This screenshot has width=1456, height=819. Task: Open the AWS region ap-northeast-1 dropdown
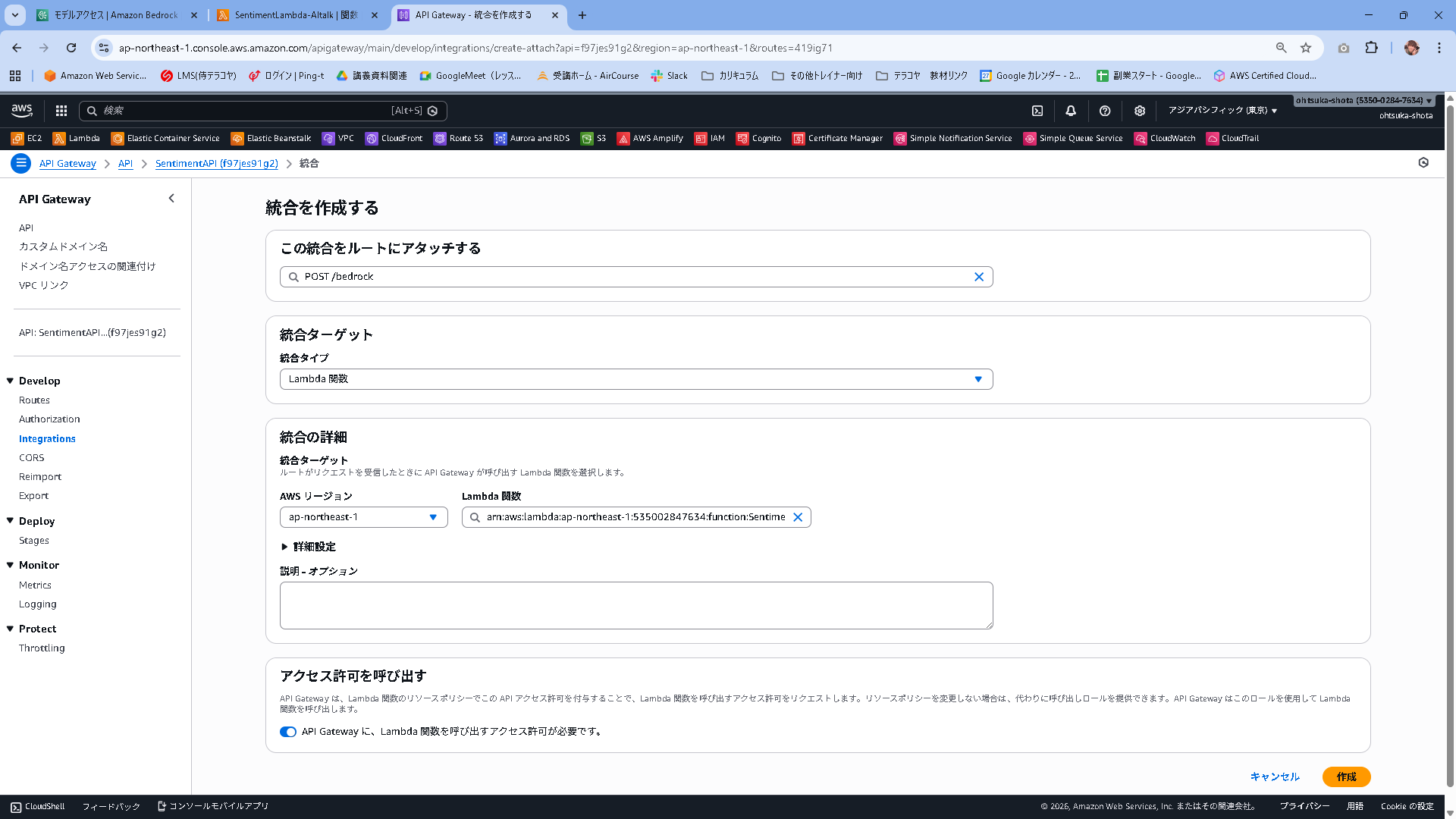(363, 517)
